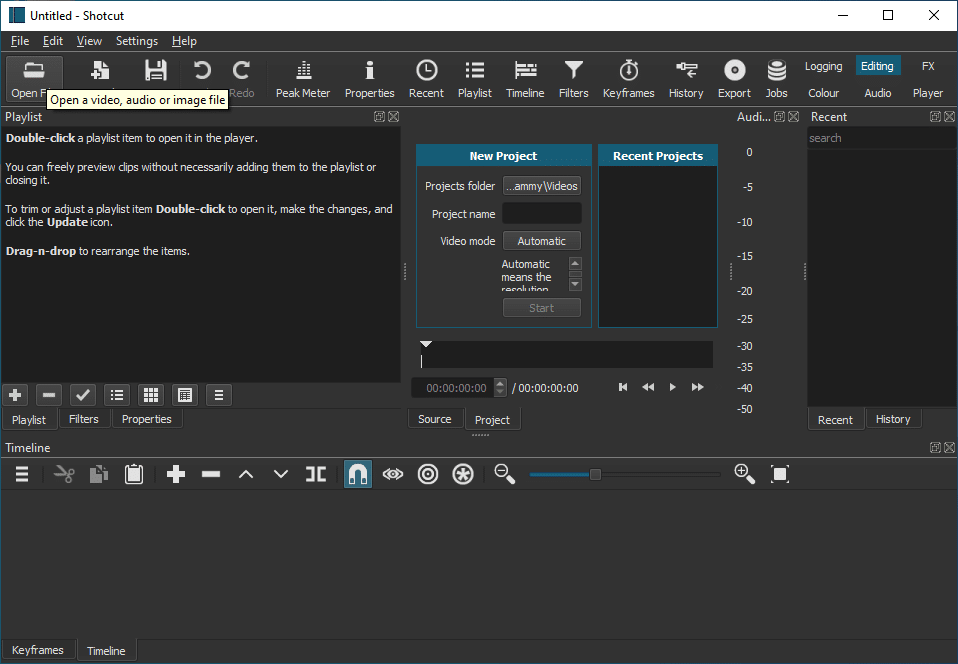
Task: Open the Video mode Automatic dropdown
Action: coord(541,241)
